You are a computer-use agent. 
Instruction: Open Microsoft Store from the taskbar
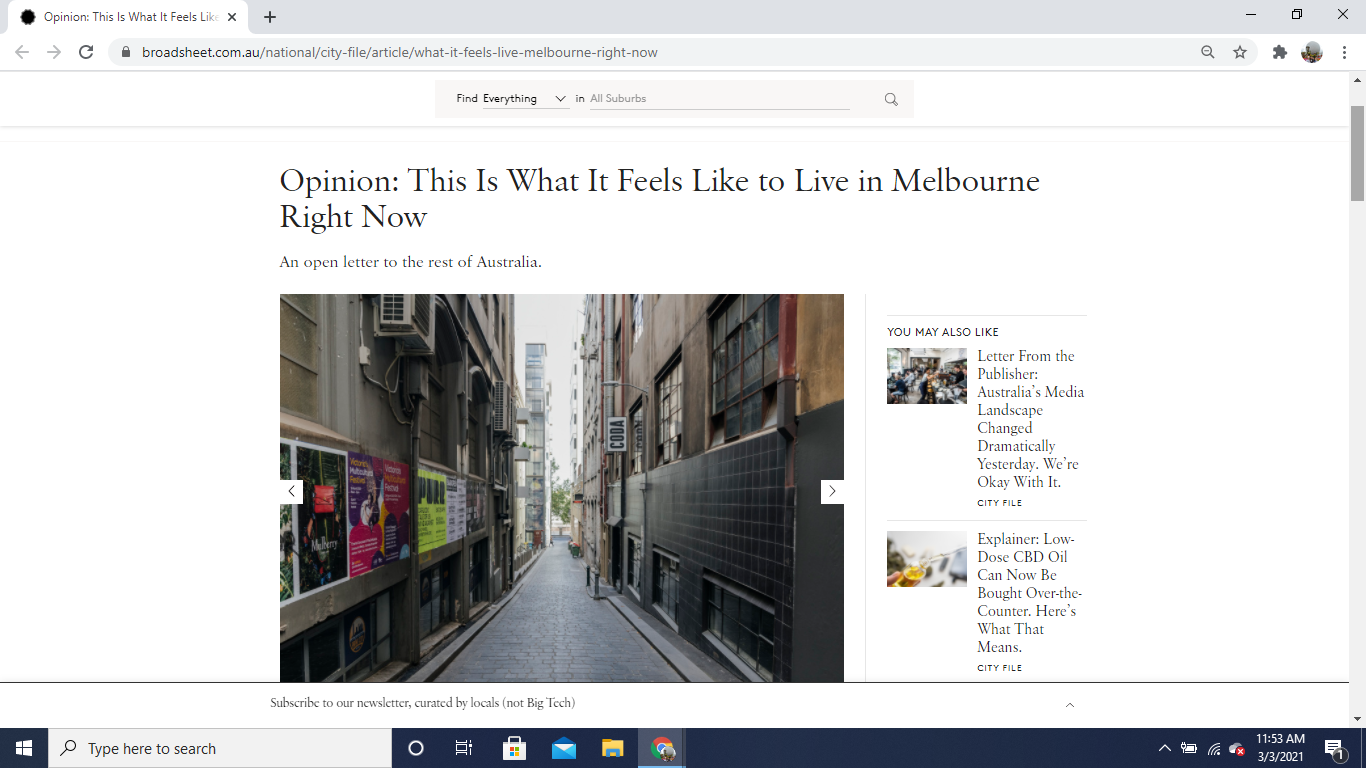click(514, 748)
